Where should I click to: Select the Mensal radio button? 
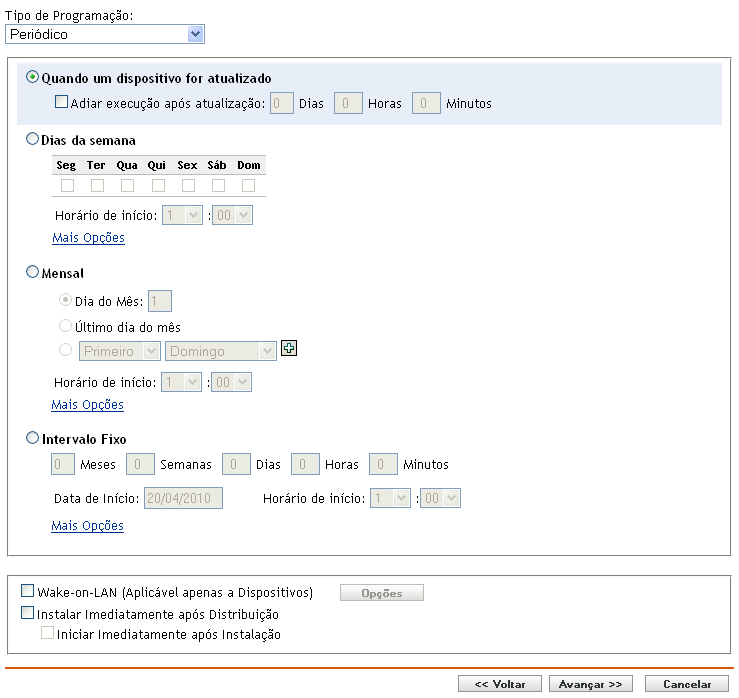[33, 272]
